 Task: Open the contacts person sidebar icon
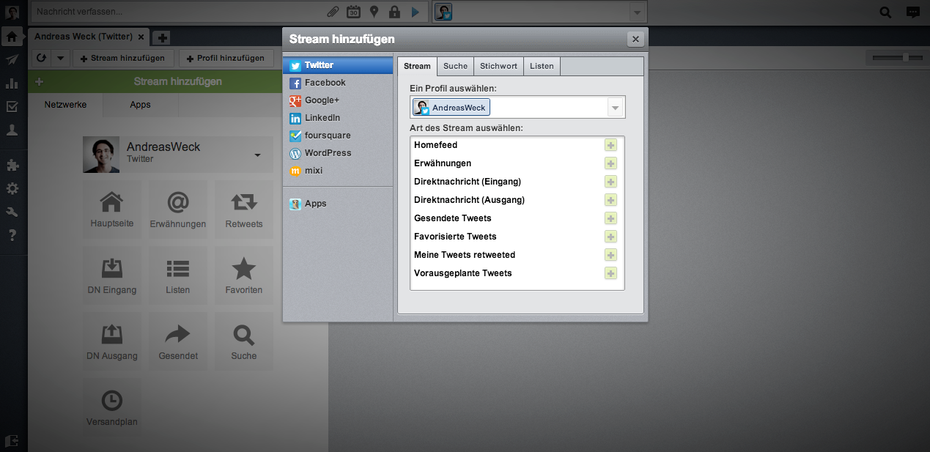pyautogui.click(x=12, y=130)
